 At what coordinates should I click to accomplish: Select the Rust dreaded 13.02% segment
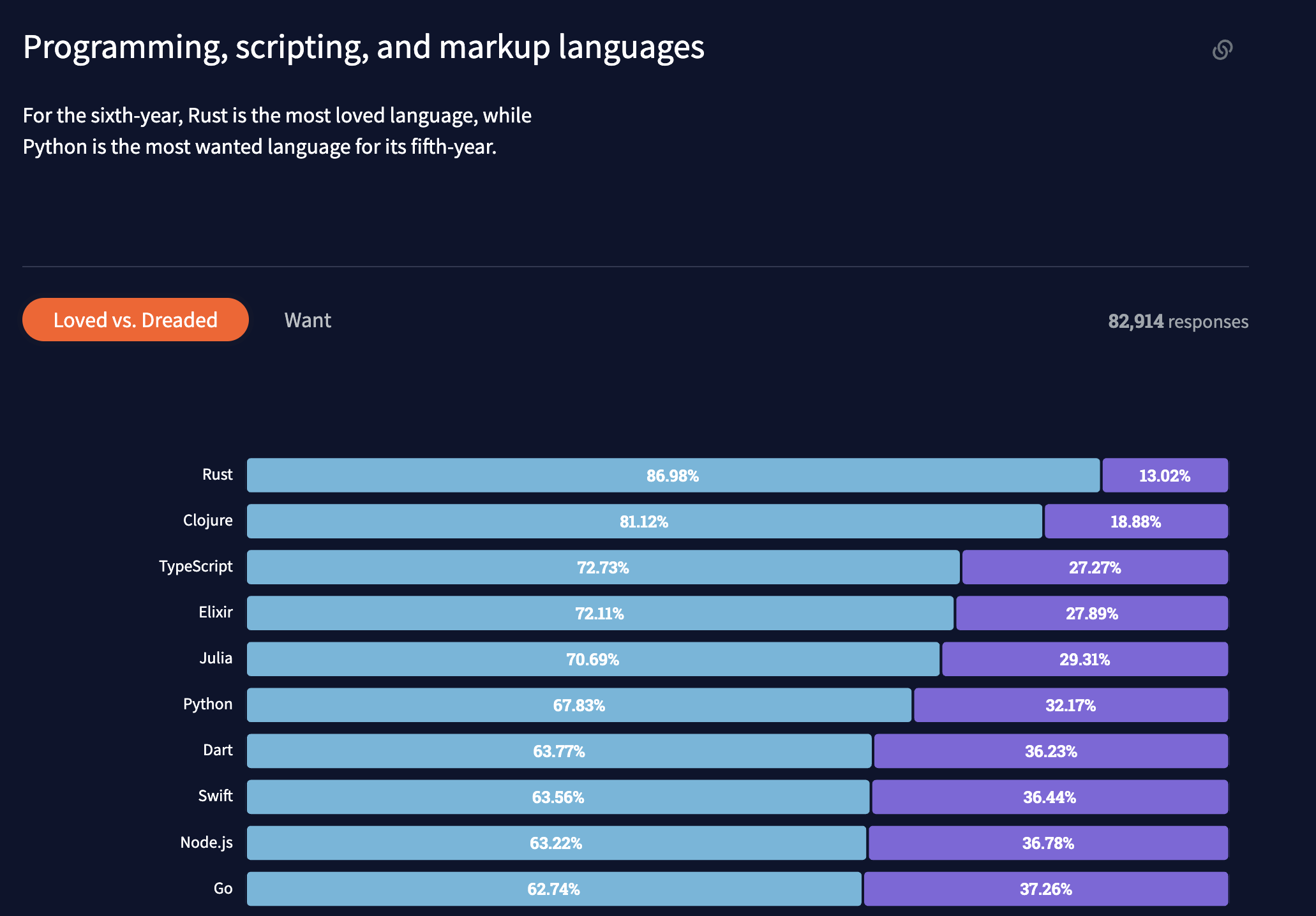point(1164,475)
